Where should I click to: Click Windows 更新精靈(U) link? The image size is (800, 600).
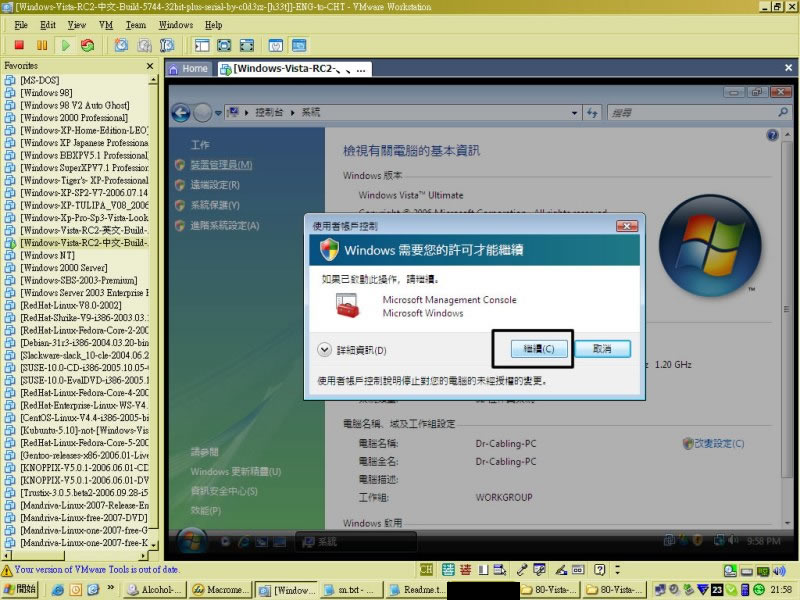236,471
